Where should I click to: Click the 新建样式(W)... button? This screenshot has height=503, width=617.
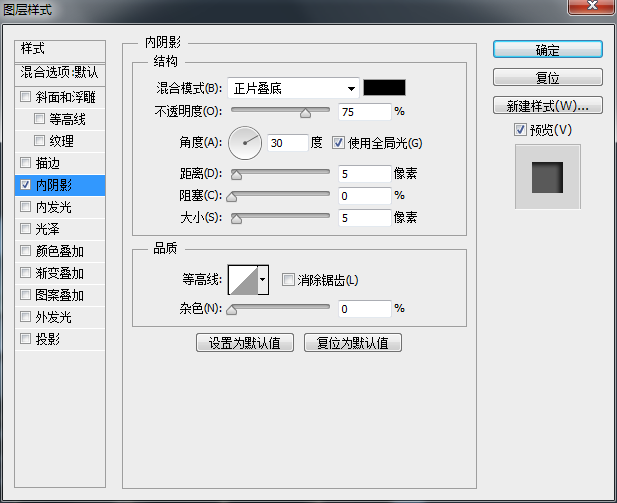click(x=548, y=105)
